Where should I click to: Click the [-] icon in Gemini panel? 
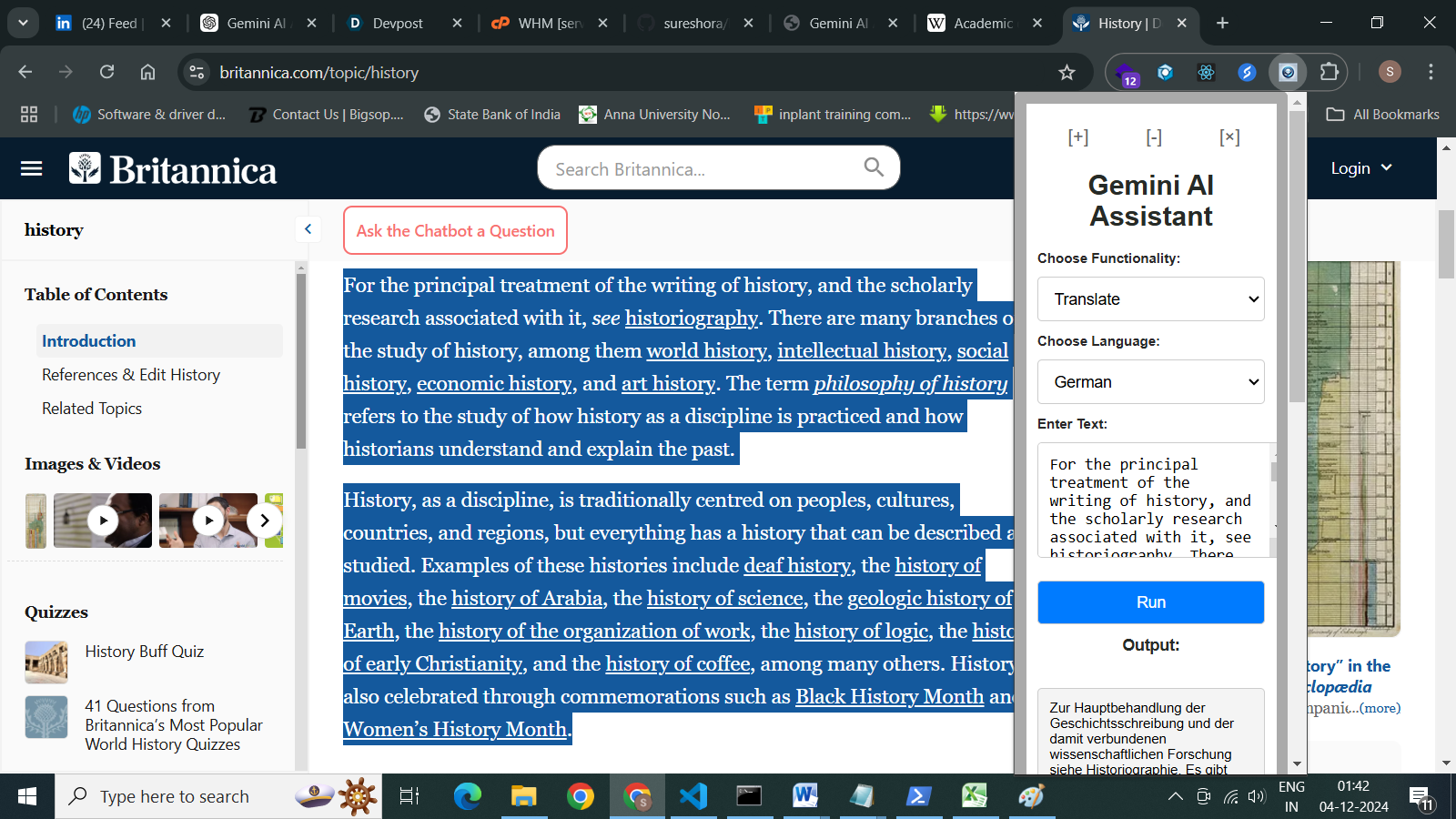click(1154, 137)
